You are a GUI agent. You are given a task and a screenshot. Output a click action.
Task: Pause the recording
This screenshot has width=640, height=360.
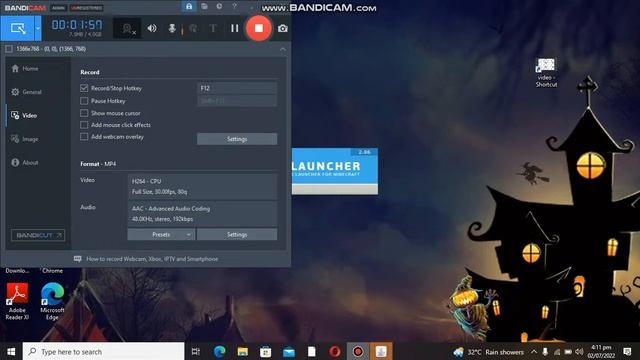[x=234, y=28]
